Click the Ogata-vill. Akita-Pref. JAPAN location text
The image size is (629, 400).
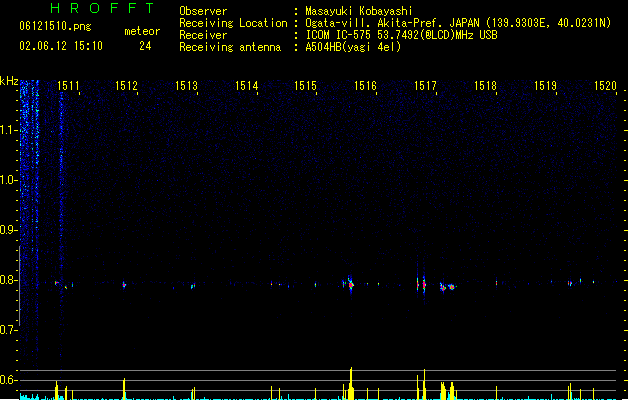click(x=458, y=23)
